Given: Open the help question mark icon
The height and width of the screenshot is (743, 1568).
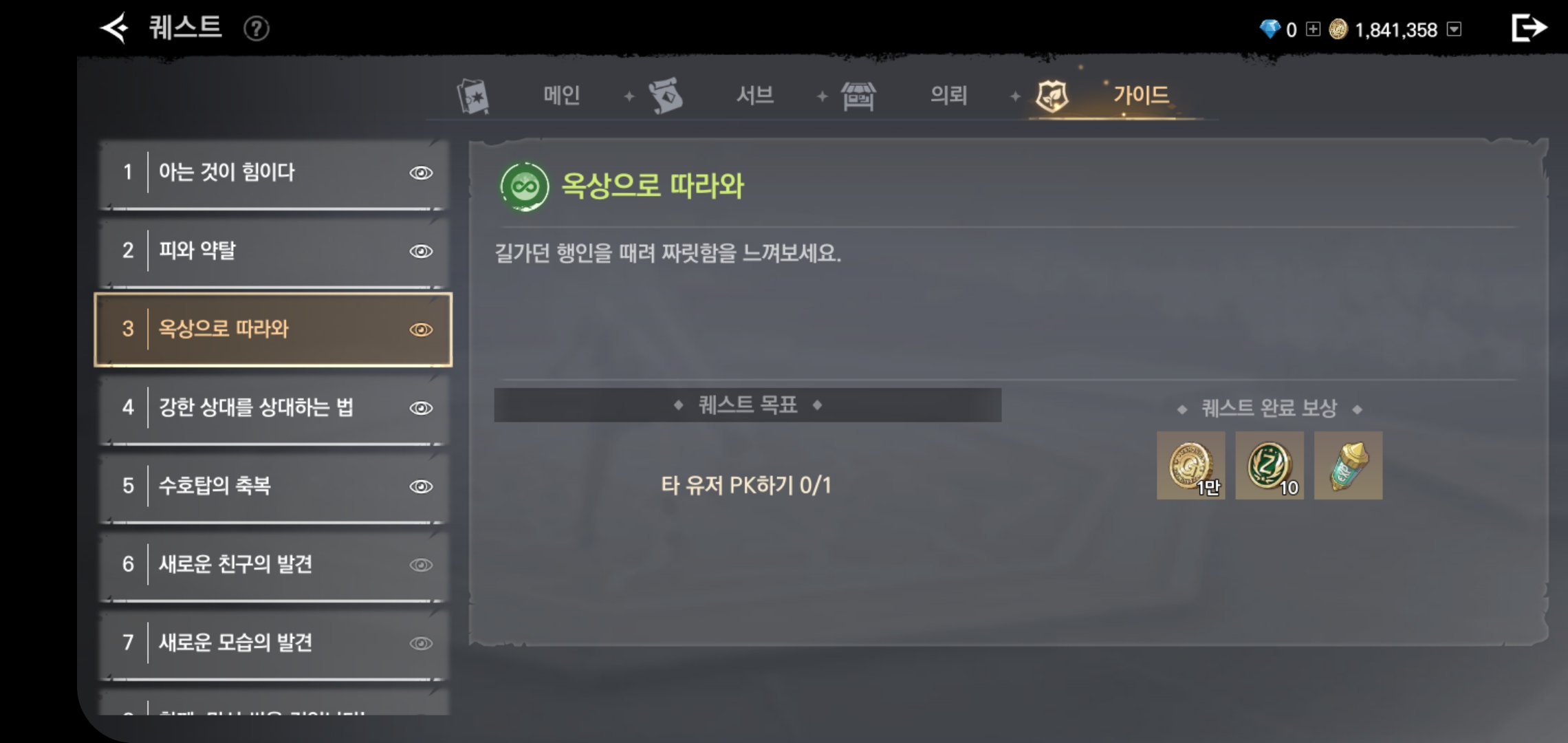Looking at the screenshot, I should click(x=257, y=29).
